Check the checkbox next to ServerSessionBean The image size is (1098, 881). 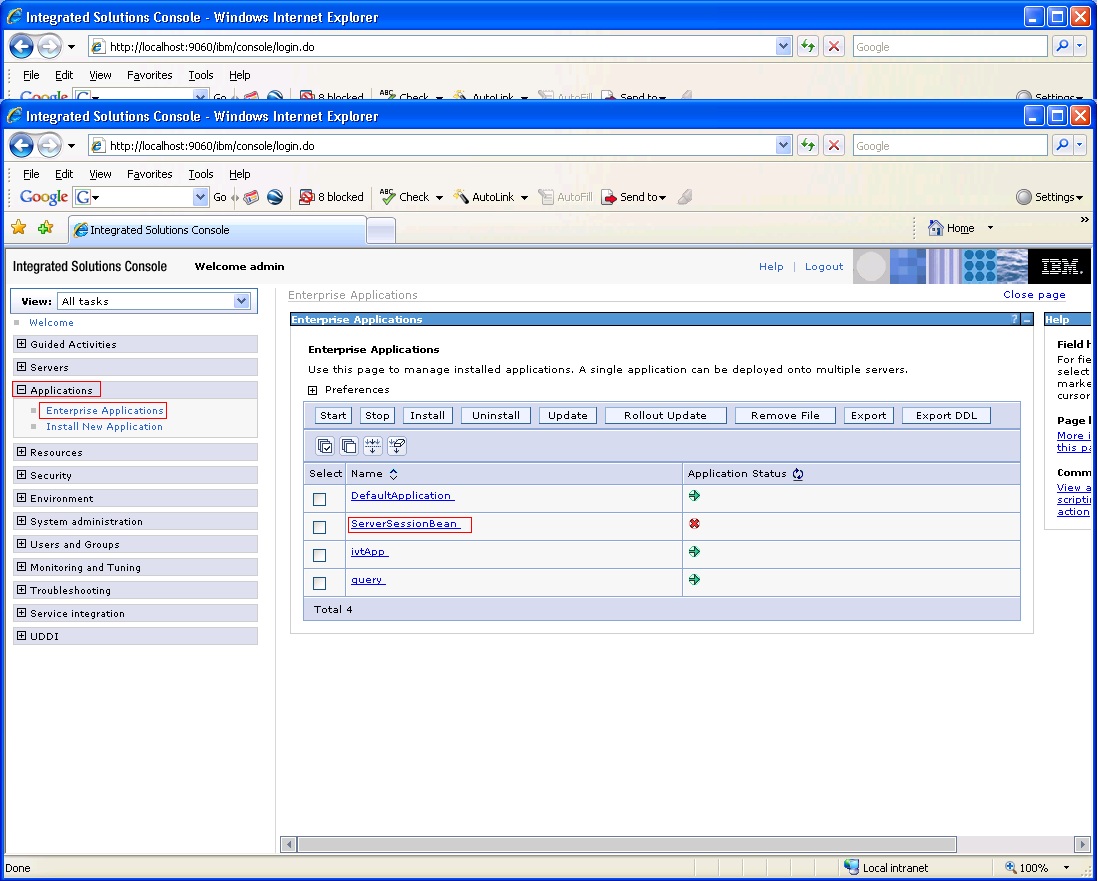tap(320, 527)
